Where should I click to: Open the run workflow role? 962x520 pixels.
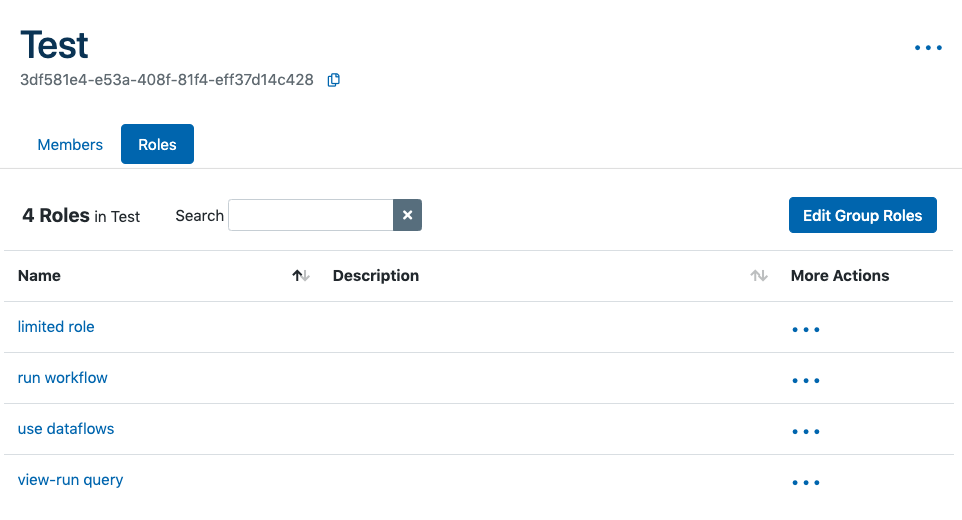63,378
